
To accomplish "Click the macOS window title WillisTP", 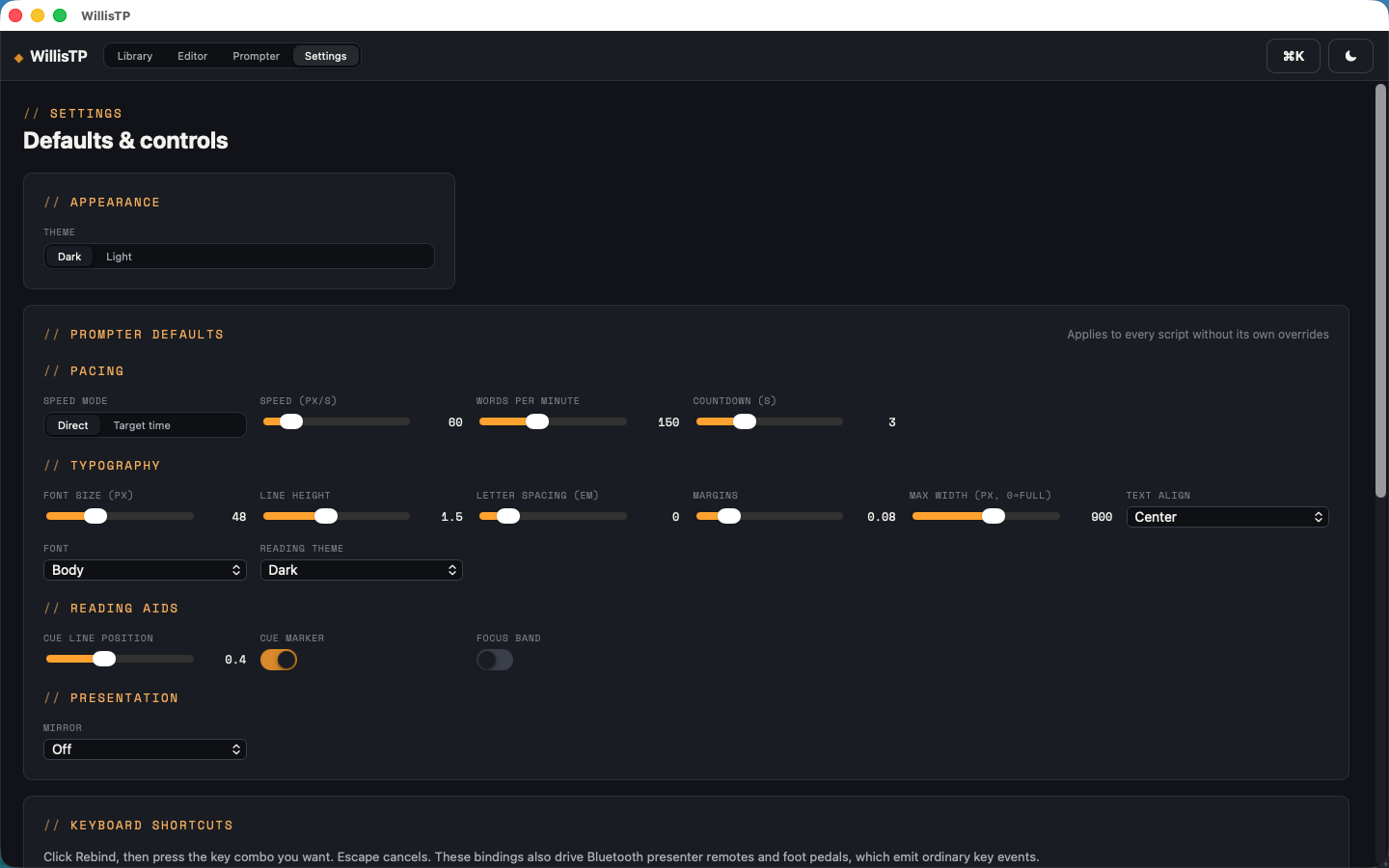I will (106, 15).
